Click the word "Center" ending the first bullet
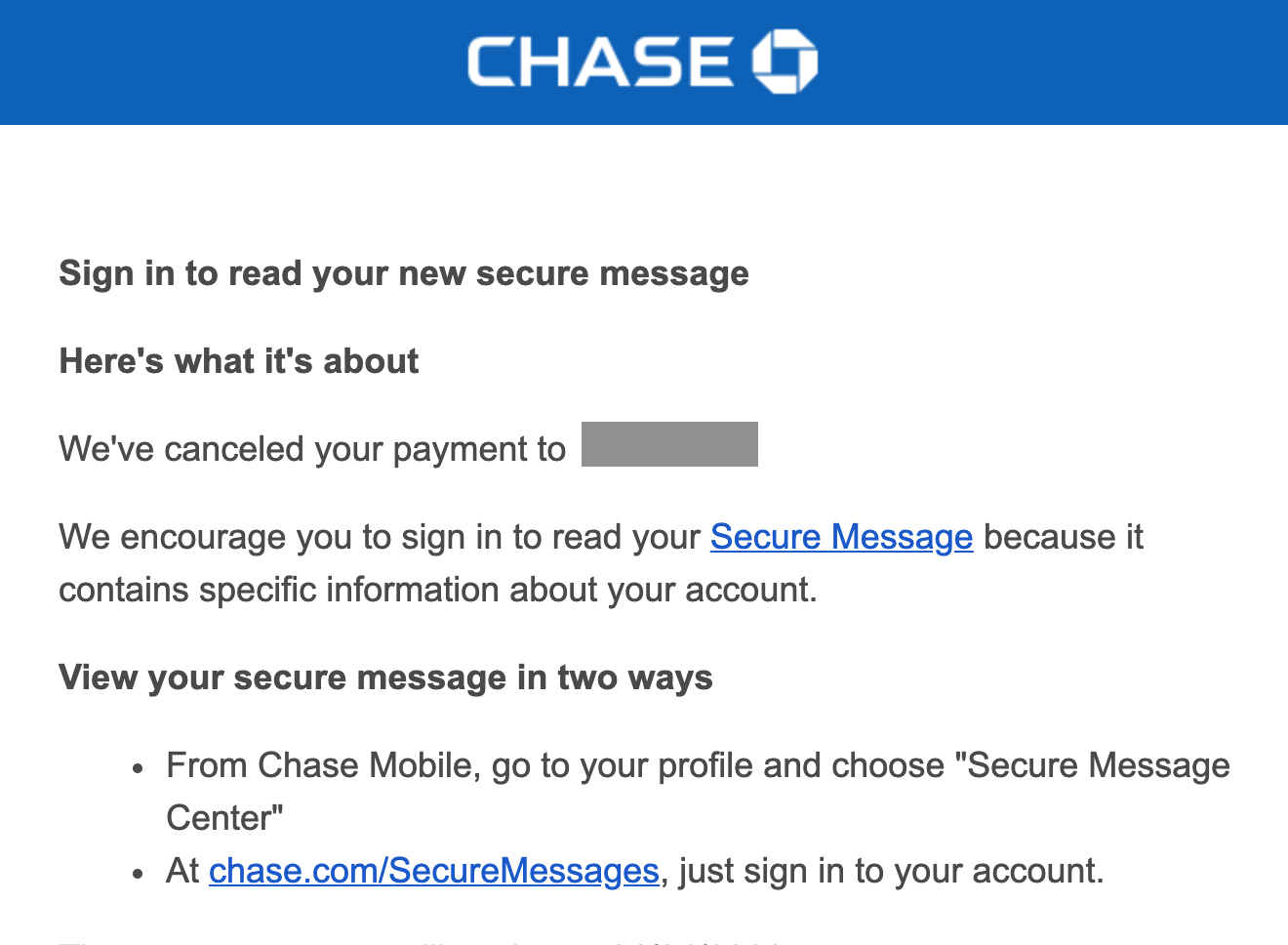 [x=224, y=818]
